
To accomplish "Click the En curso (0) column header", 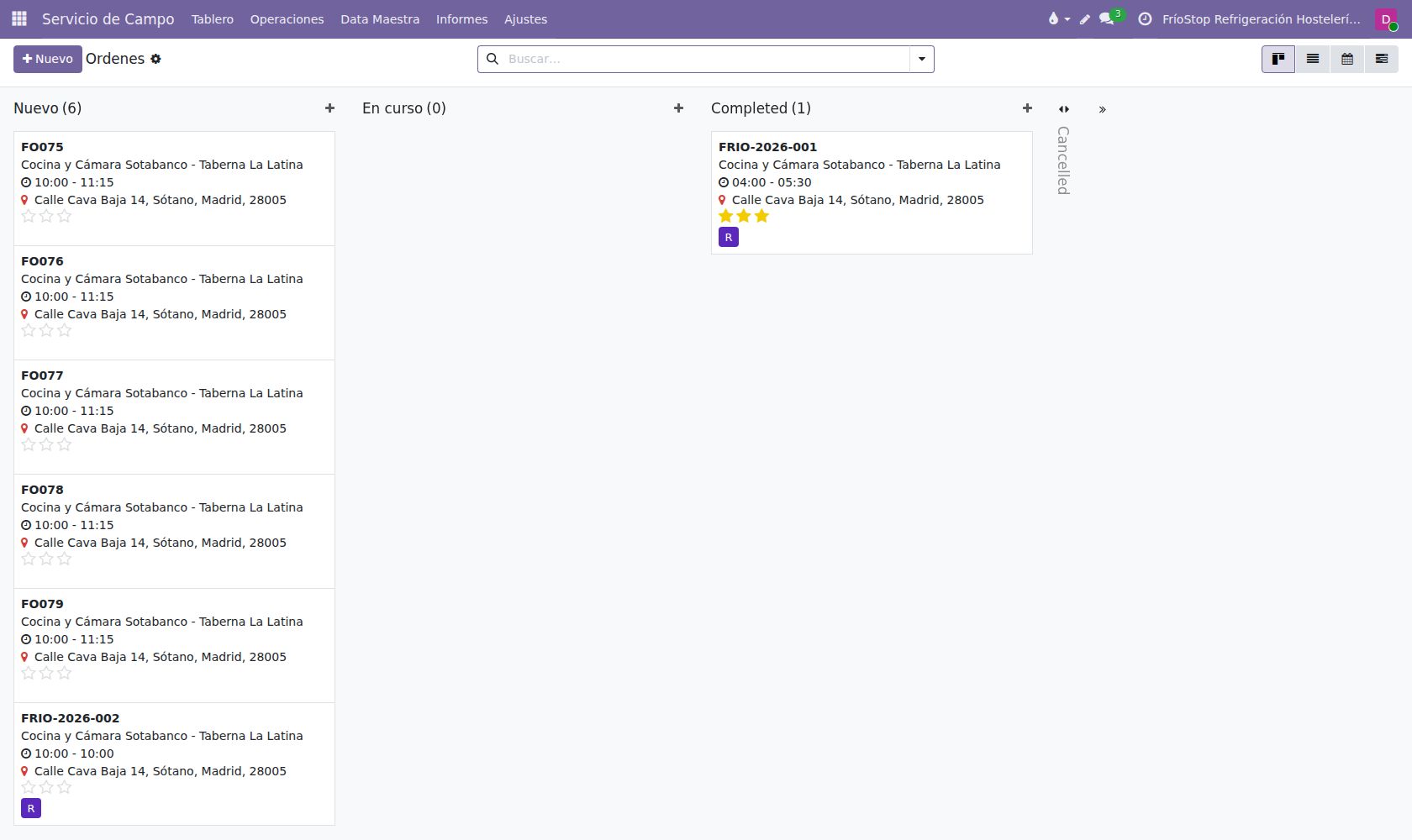I will pyautogui.click(x=404, y=108).
